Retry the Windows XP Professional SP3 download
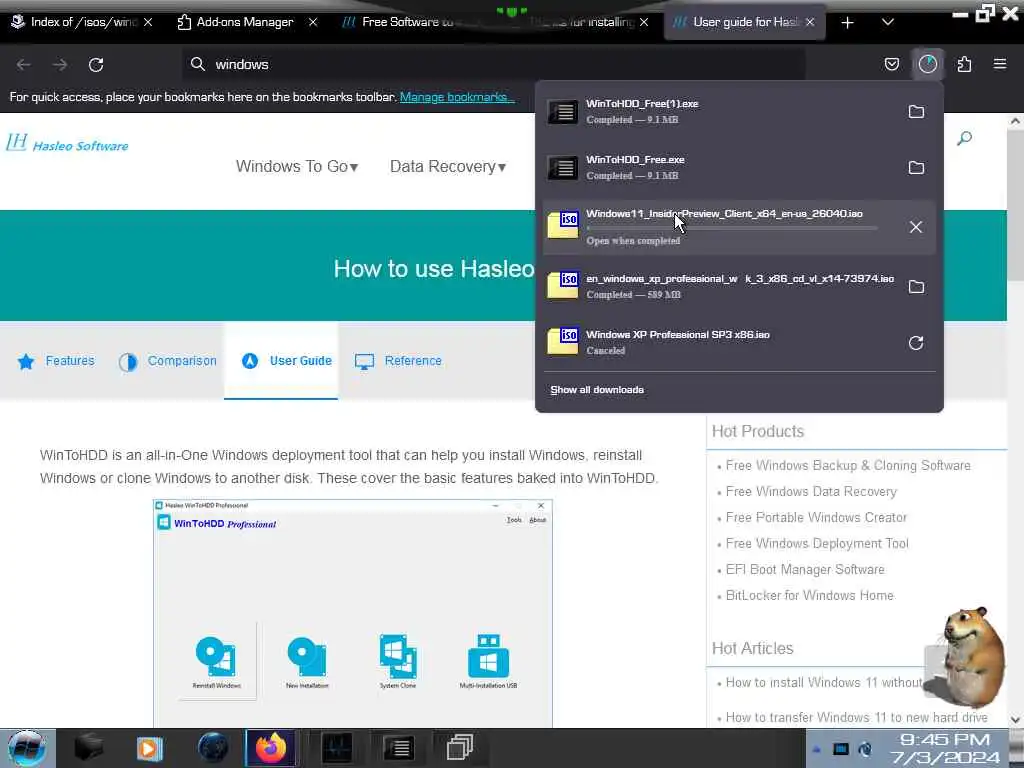Screen dimensions: 1024x768 (x=916, y=343)
